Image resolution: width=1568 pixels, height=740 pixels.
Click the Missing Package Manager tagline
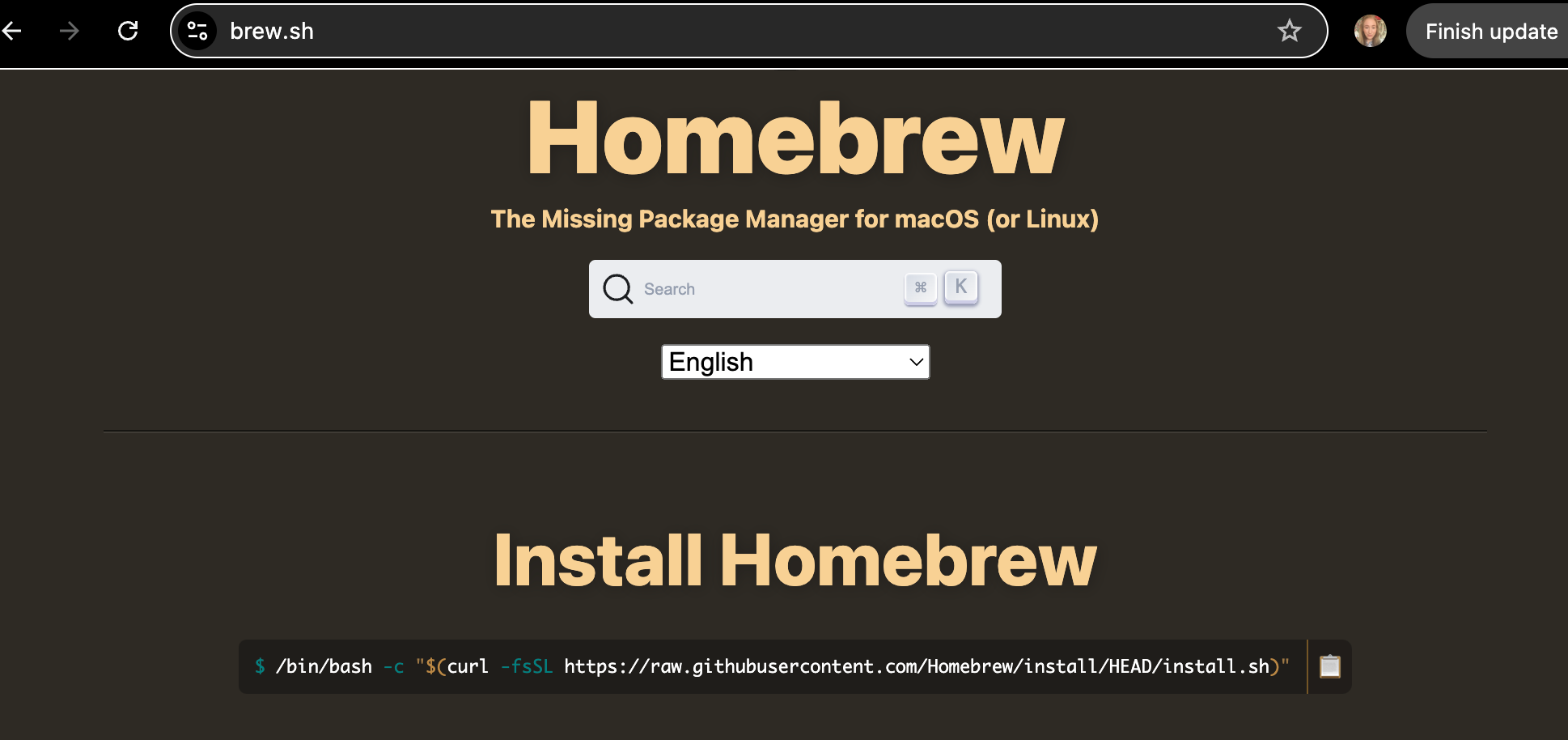(795, 219)
